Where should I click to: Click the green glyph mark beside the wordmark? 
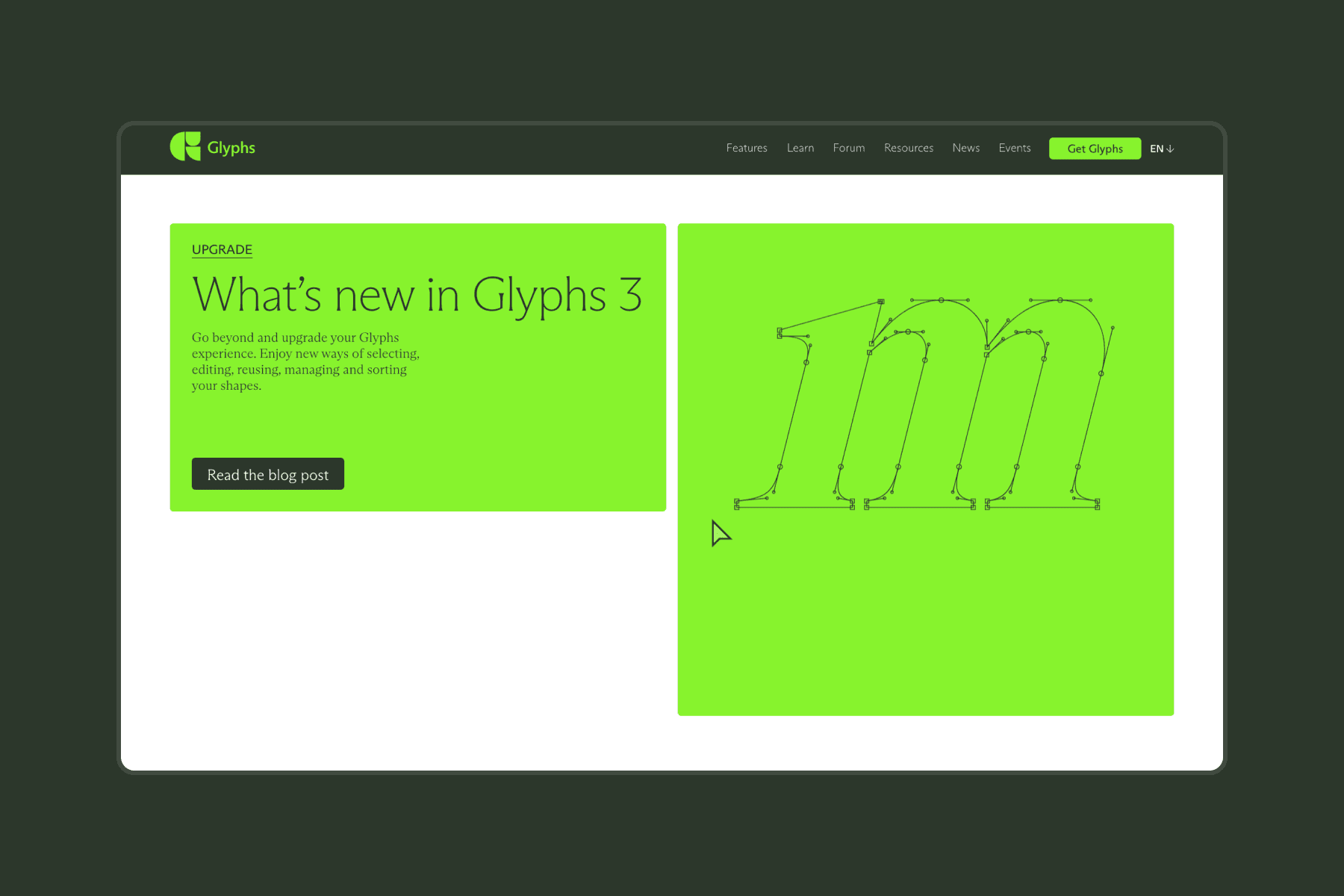187,146
